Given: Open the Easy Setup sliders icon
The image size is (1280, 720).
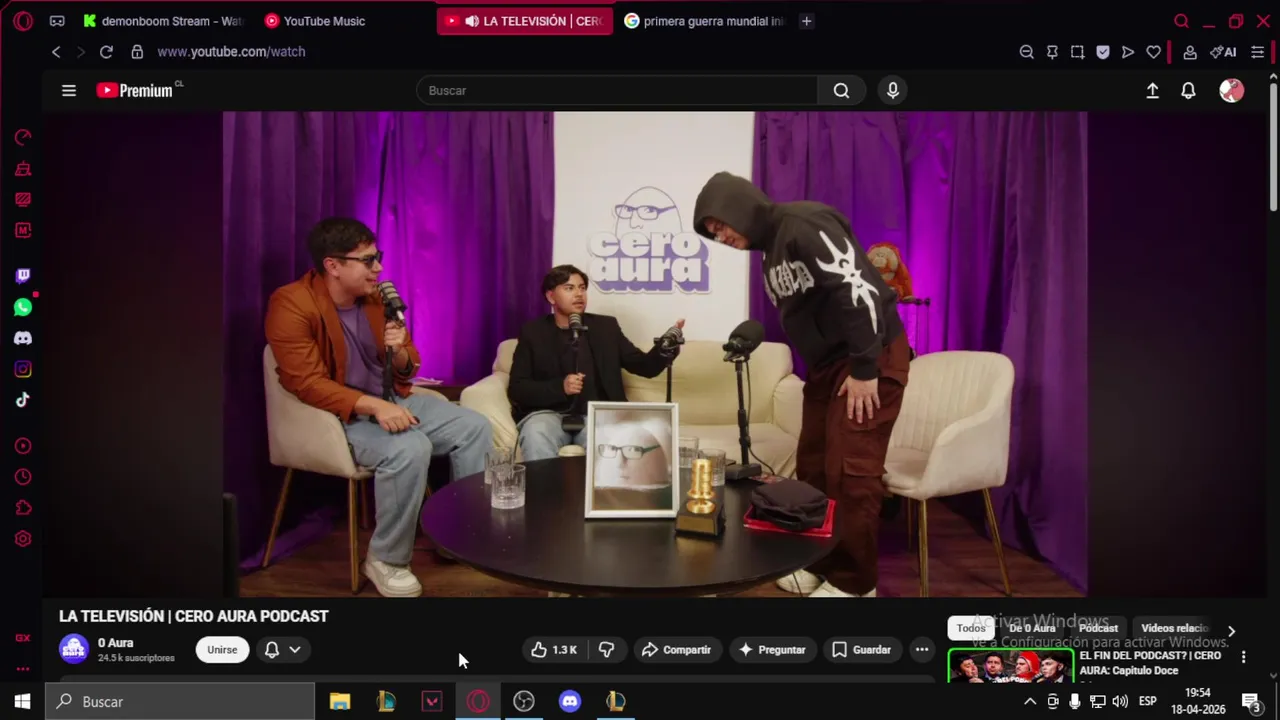Looking at the screenshot, I should pos(1258,52).
